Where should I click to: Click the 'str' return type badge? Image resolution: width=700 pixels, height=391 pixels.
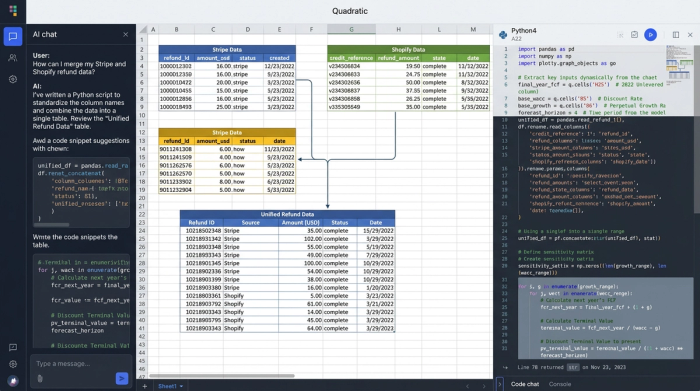click(573, 367)
